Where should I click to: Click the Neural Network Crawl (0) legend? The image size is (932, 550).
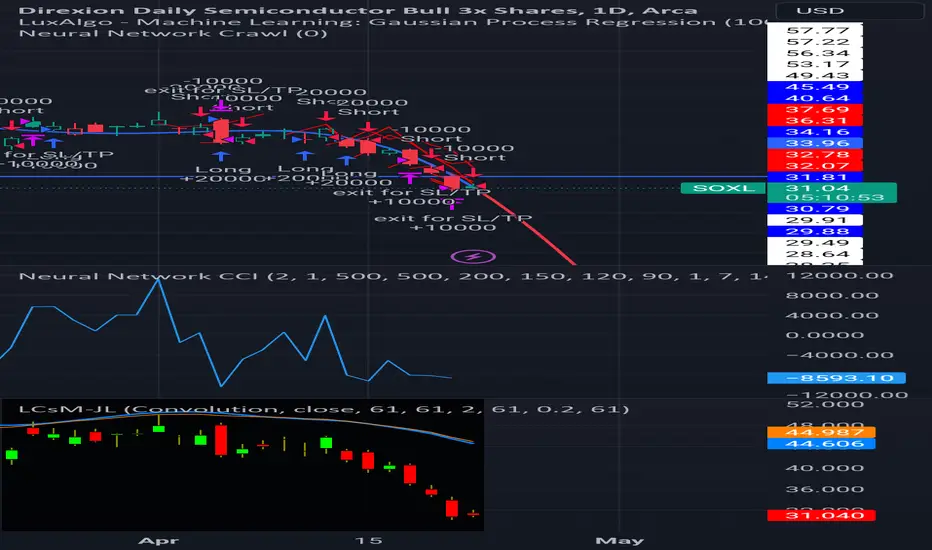point(173,33)
